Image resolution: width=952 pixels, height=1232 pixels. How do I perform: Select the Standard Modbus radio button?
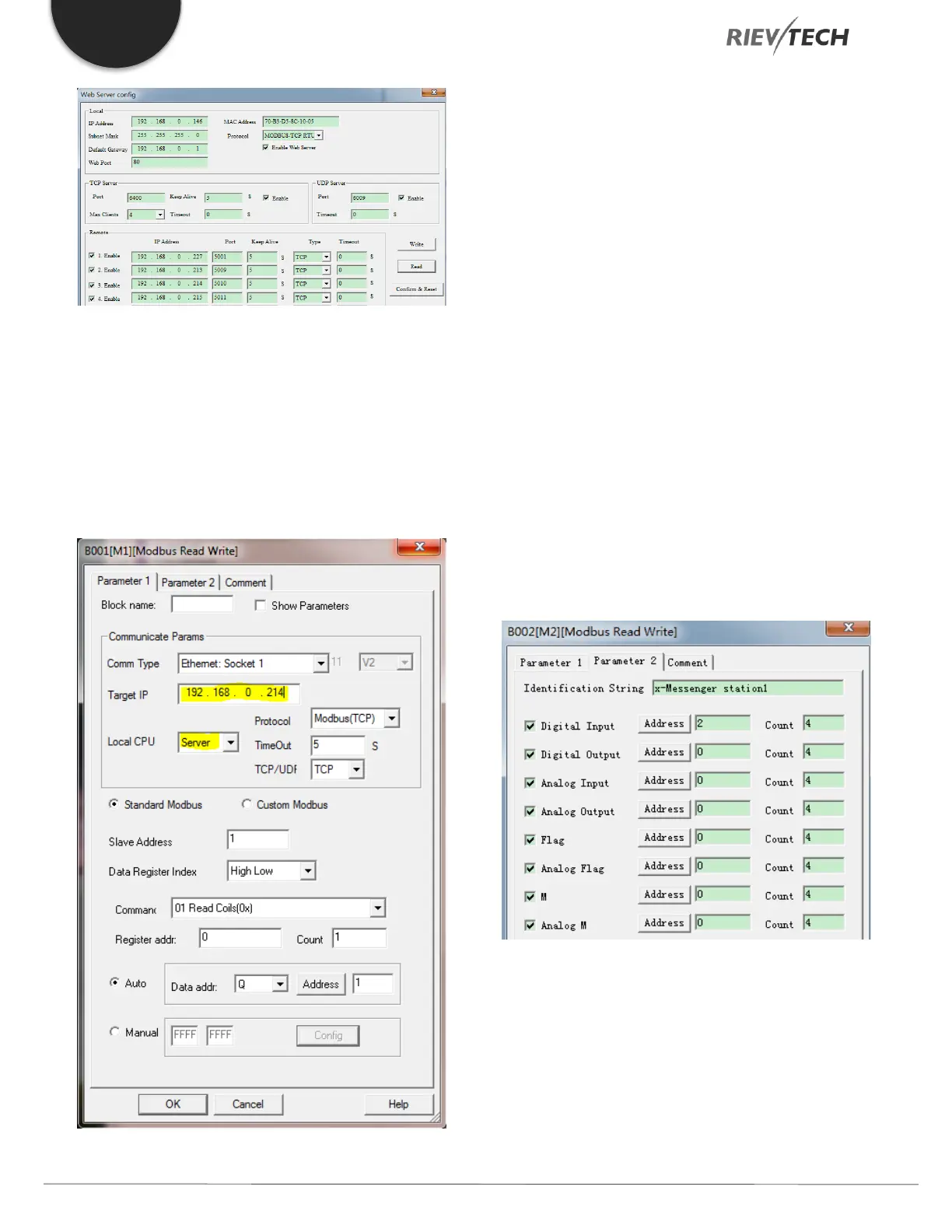tap(114, 804)
